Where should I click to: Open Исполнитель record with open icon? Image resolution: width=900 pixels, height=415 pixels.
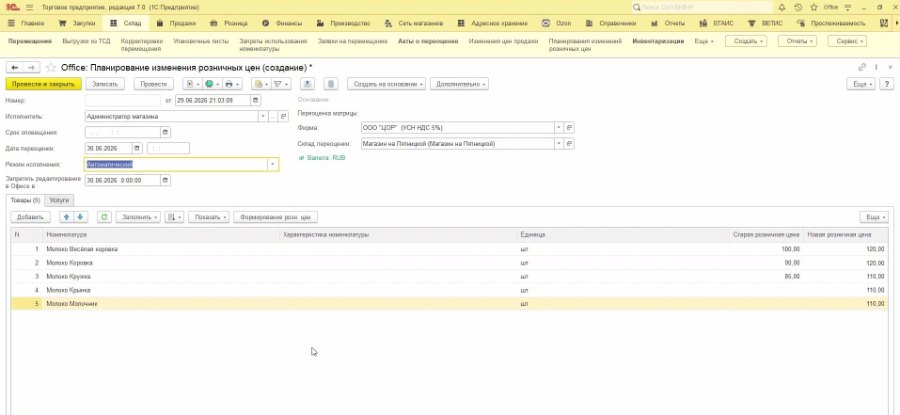coord(284,116)
